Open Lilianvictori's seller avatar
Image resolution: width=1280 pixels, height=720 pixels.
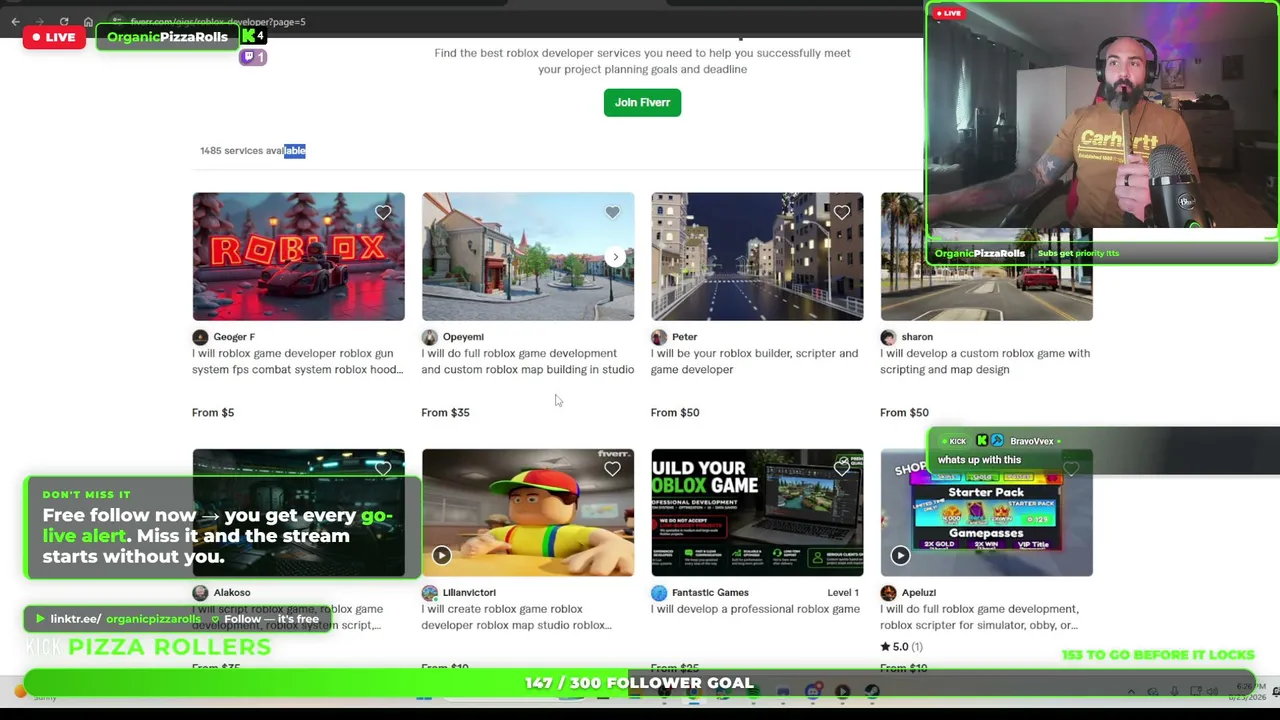[x=430, y=593]
